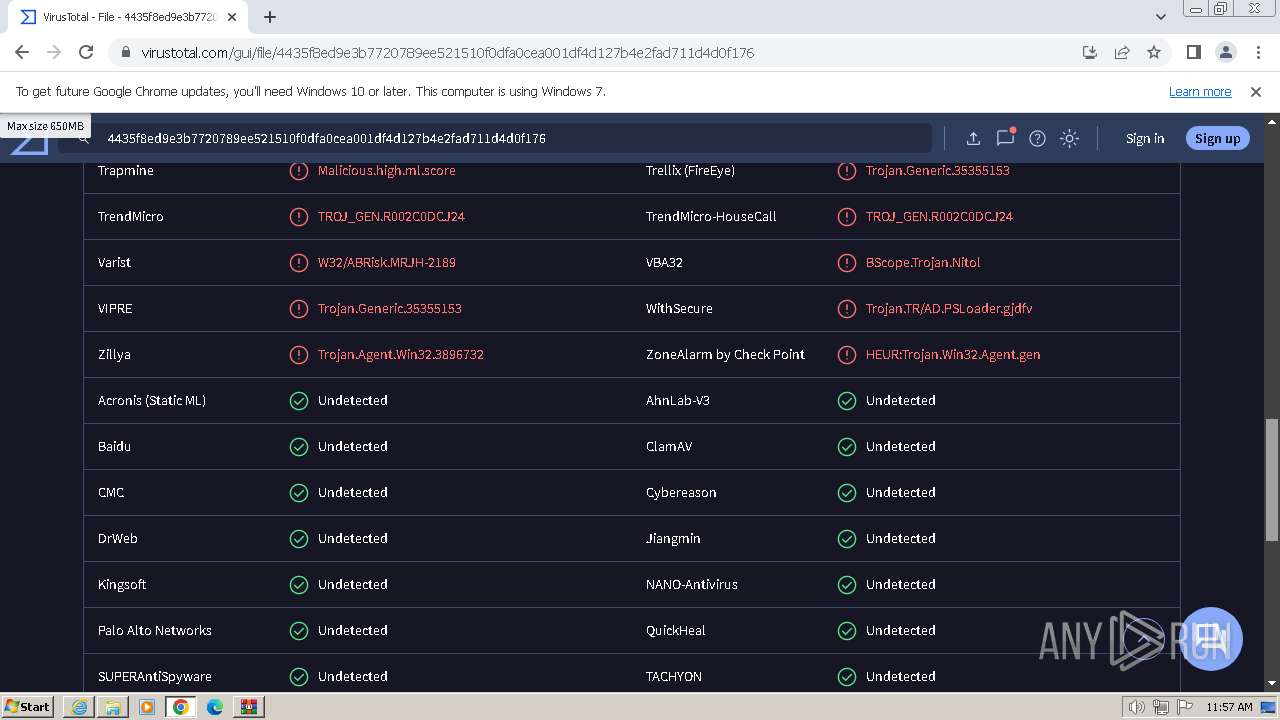Image resolution: width=1280 pixels, height=720 pixels.
Task: Click the Baidu undetected check icon
Action: tap(298, 447)
